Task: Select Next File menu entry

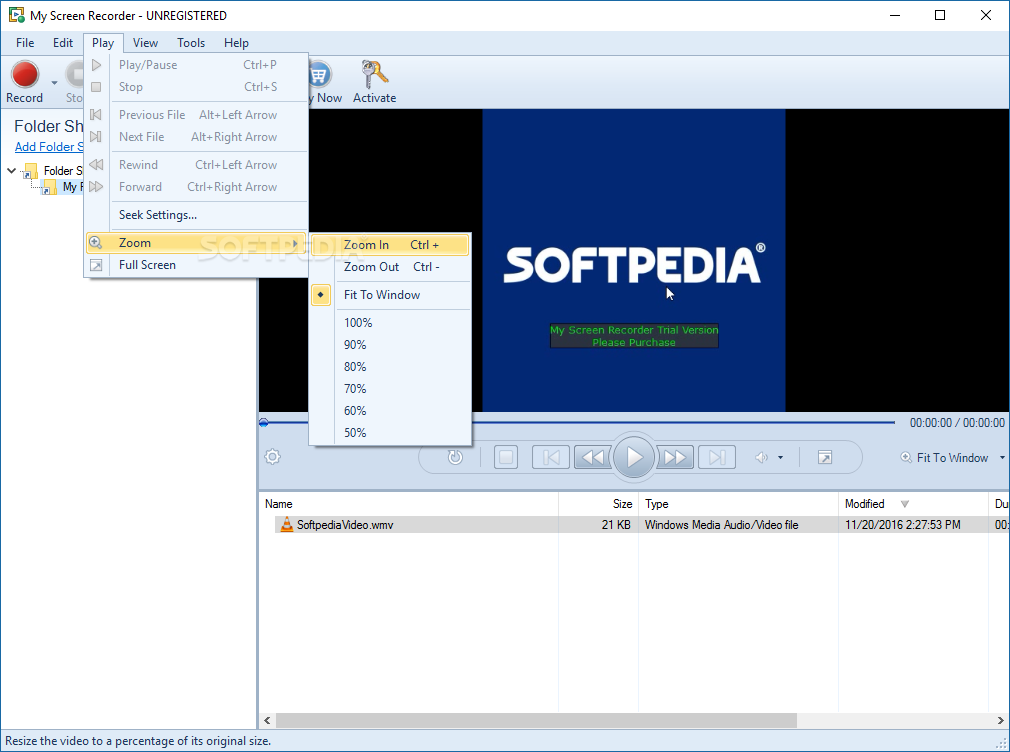Action: click(196, 137)
